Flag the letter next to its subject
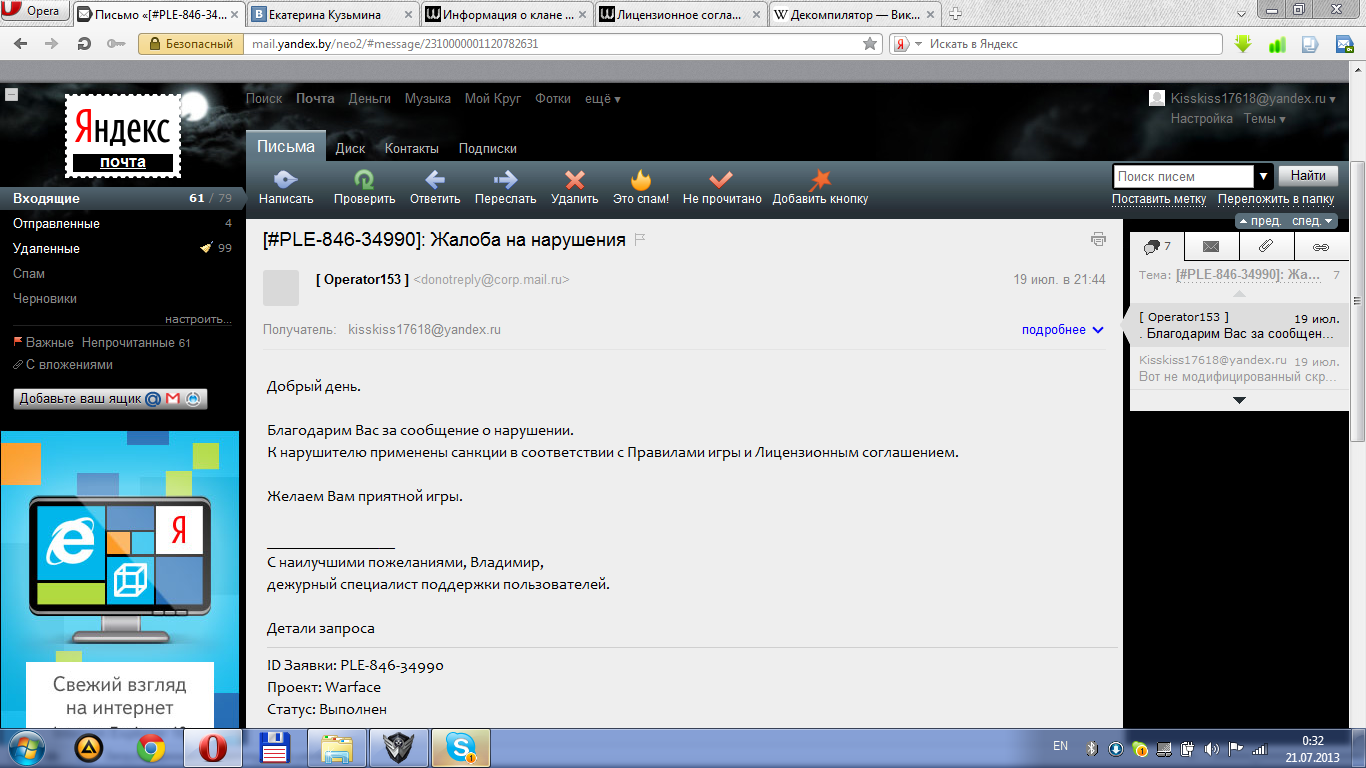This screenshot has width=1366, height=768. (640, 239)
